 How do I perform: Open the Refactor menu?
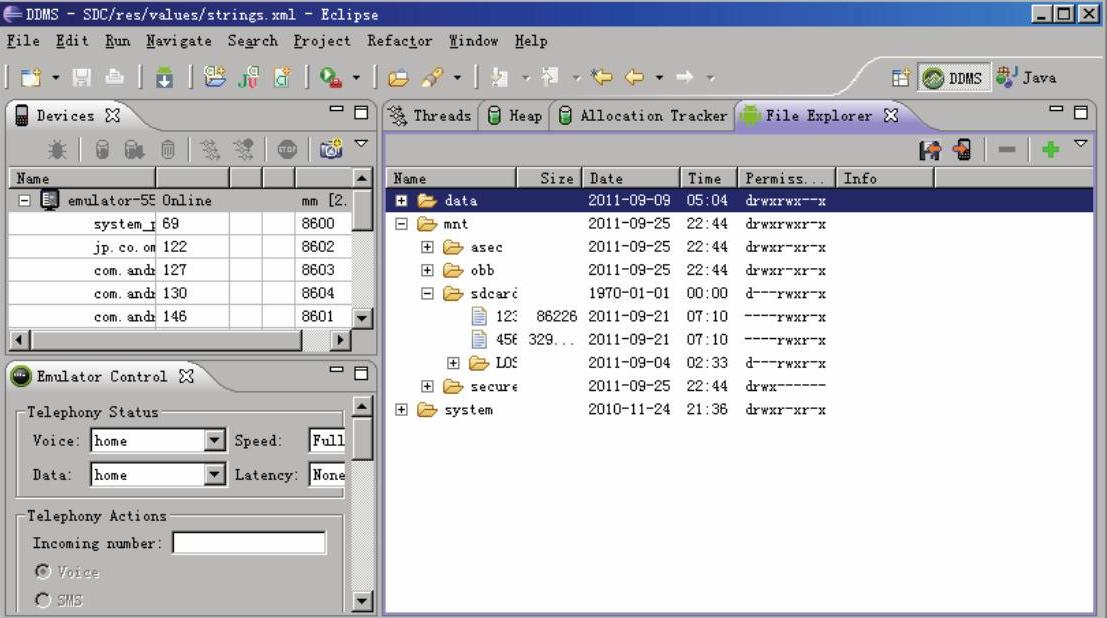point(399,41)
